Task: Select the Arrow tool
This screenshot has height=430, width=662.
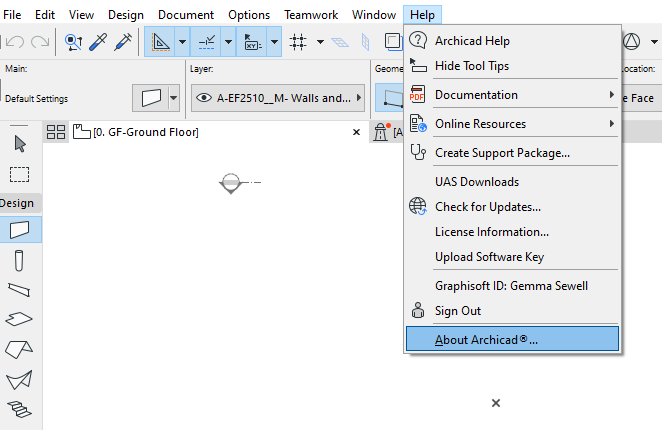Action: coord(20,144)
